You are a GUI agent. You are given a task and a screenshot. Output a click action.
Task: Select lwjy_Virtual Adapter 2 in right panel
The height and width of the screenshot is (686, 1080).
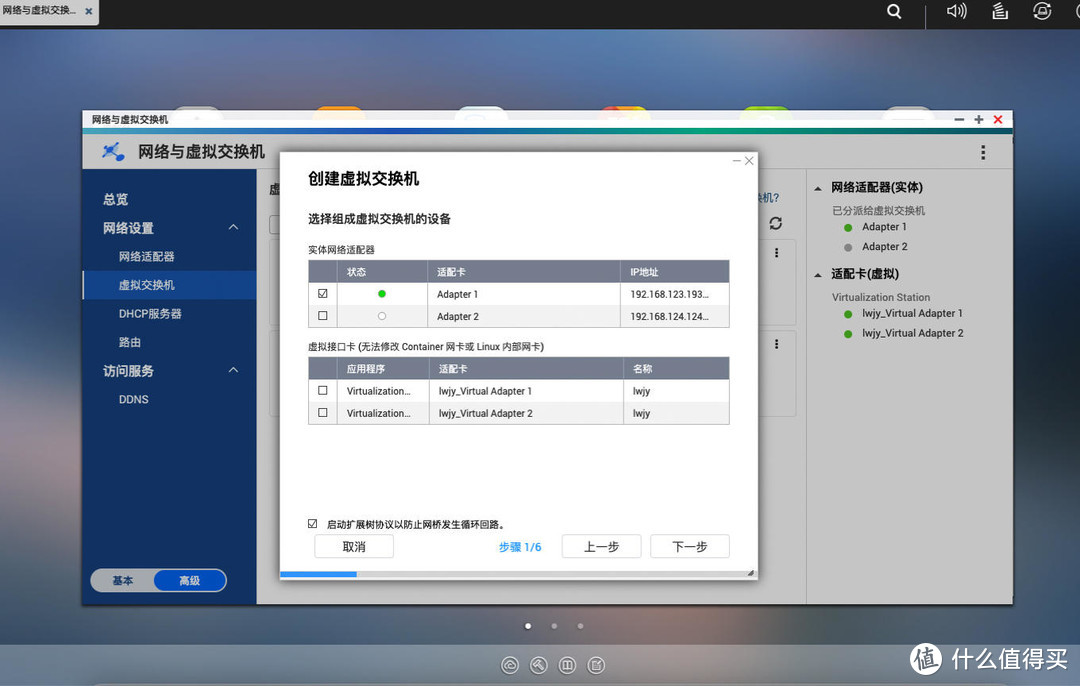click(x=913, y=333)
